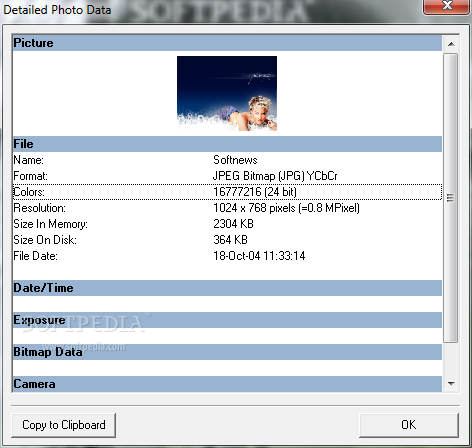The image size is (472, 448).
Task: Select the File Date: label
Action: pos(35,256)
